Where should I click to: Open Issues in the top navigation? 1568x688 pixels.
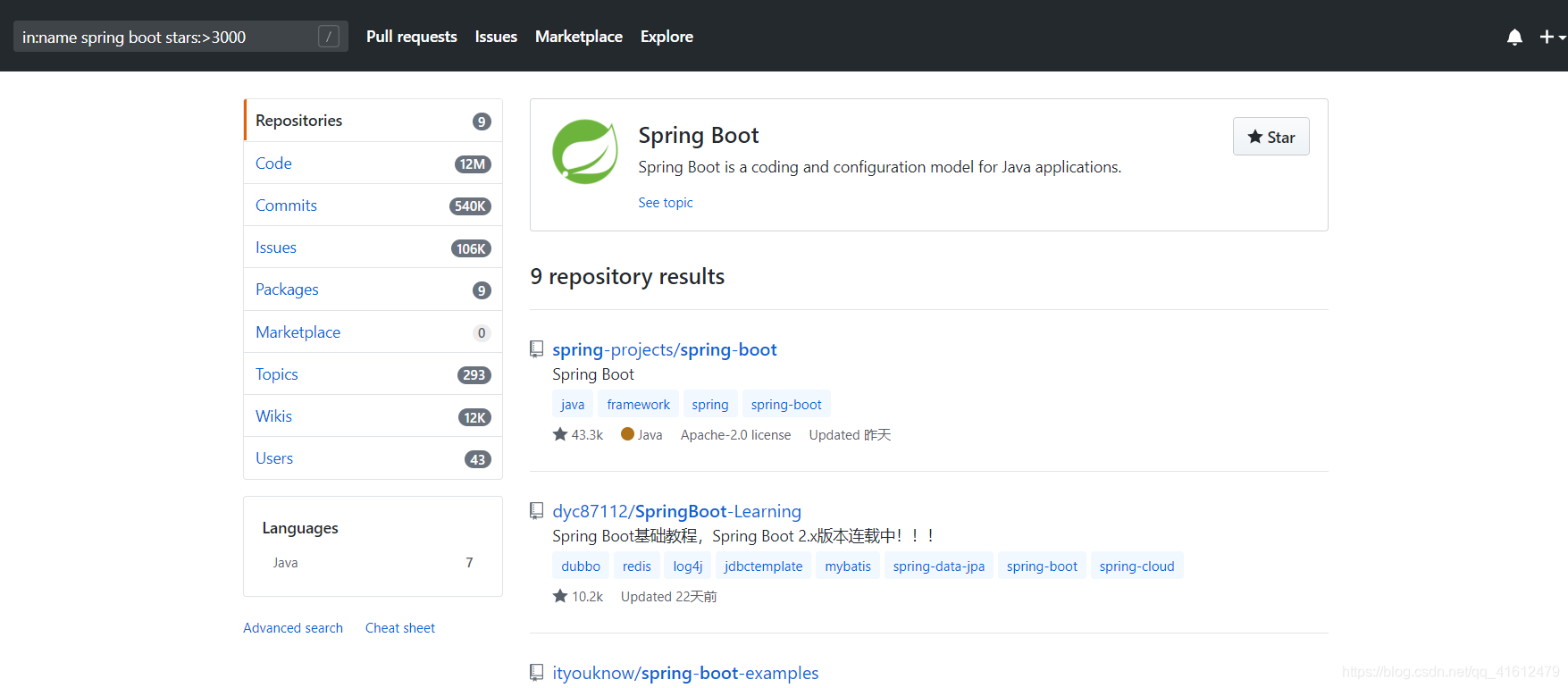(496, 37)
